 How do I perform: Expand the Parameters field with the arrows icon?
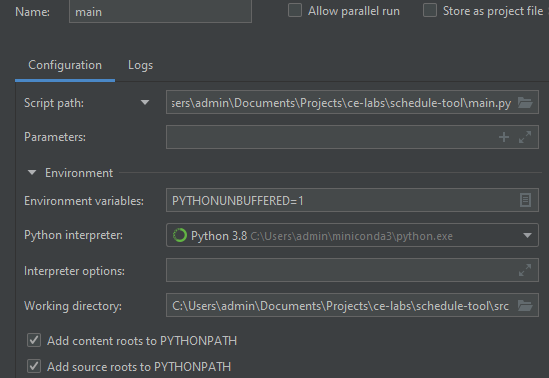[525, 137]
